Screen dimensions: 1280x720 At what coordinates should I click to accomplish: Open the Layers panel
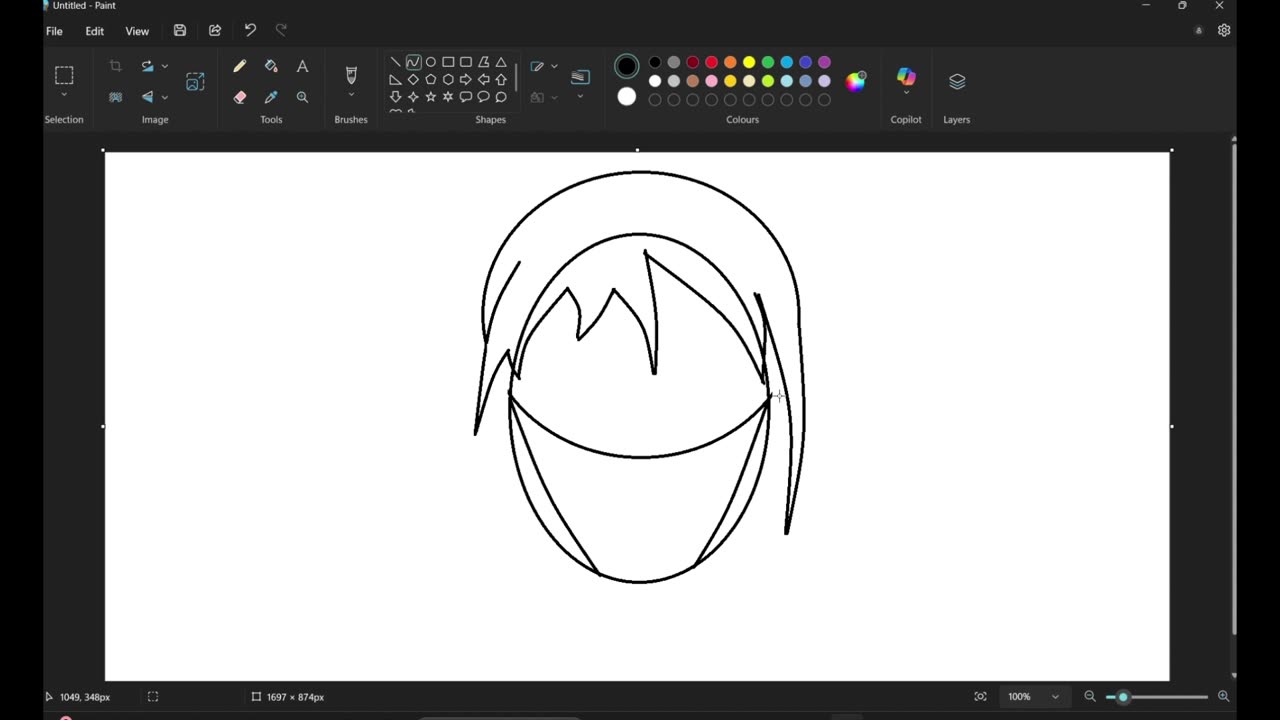click(x=957, y=82)
